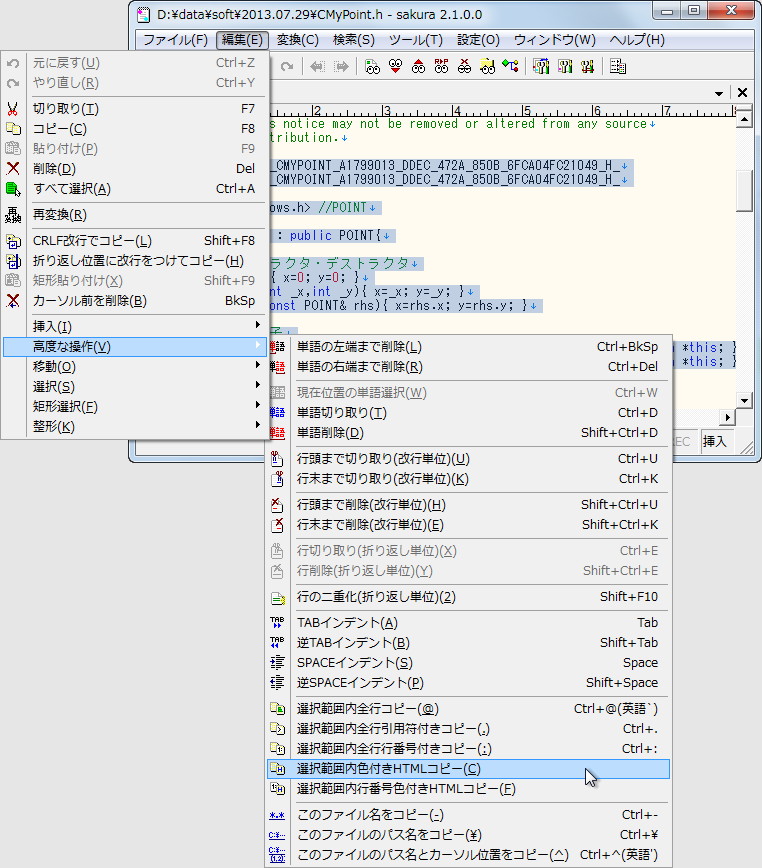Open the ツール(T) menu

click(x=416, y=40)
